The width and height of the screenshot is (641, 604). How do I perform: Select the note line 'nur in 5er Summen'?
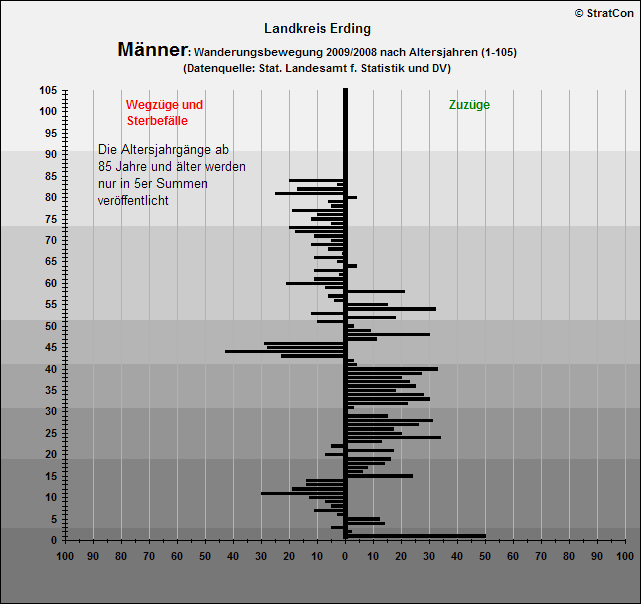152,184
